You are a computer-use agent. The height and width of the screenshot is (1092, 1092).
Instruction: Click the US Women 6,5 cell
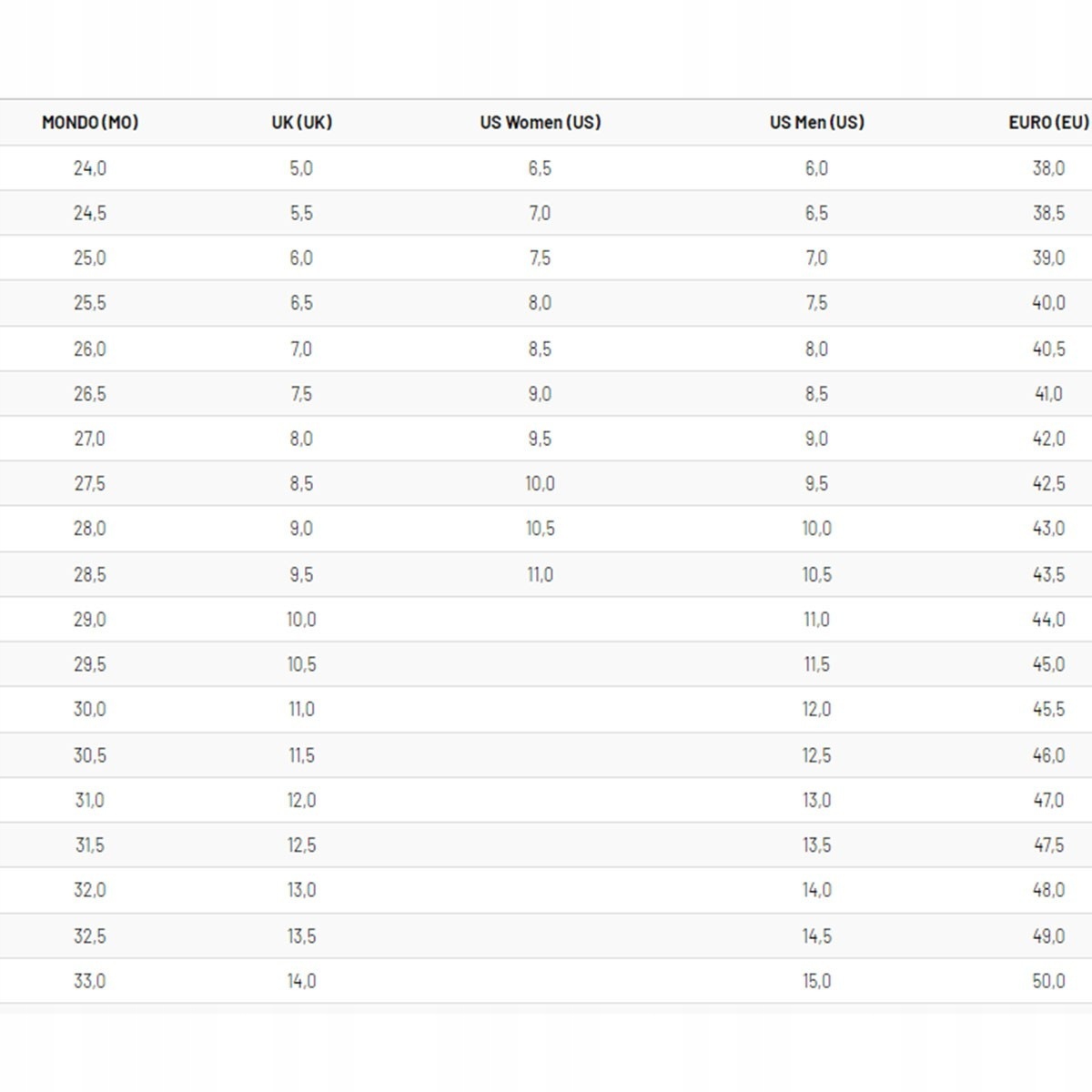[x=540, y=168]
